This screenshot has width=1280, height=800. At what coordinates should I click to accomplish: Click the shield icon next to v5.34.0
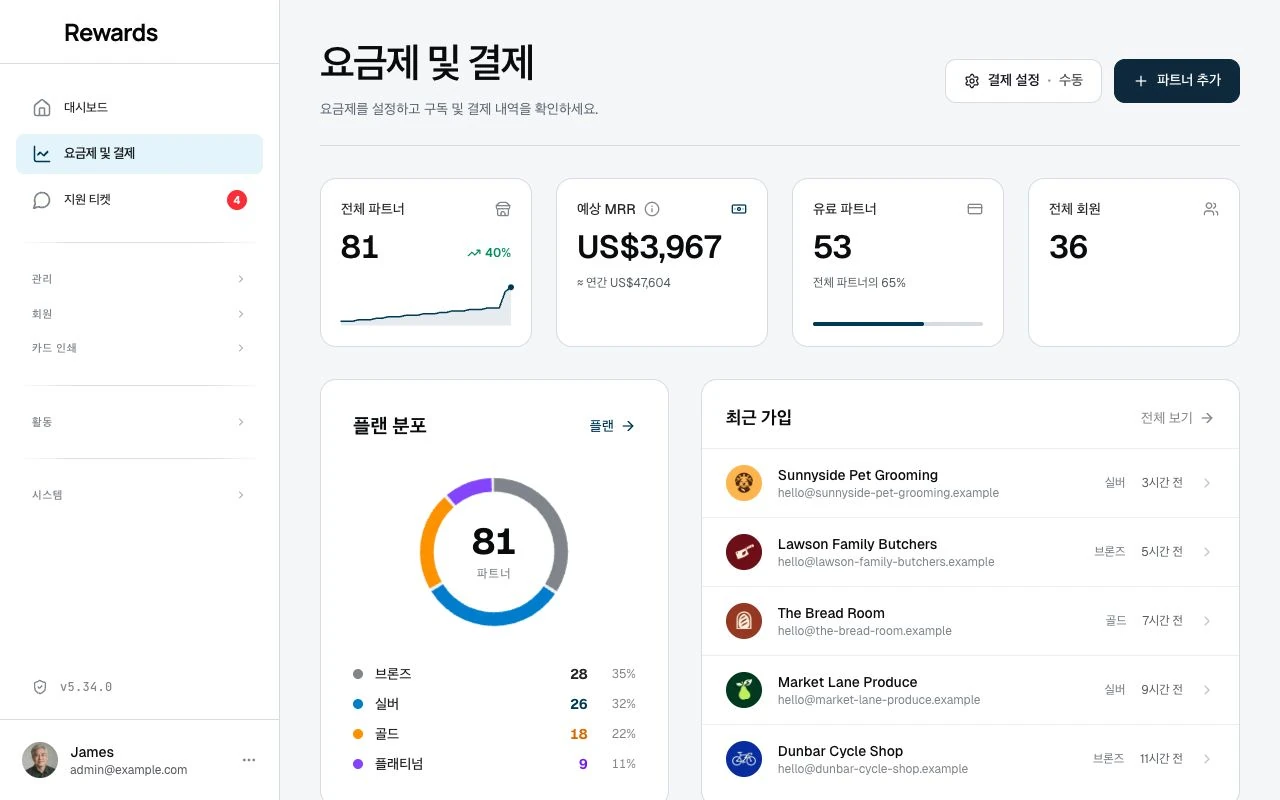40,687
